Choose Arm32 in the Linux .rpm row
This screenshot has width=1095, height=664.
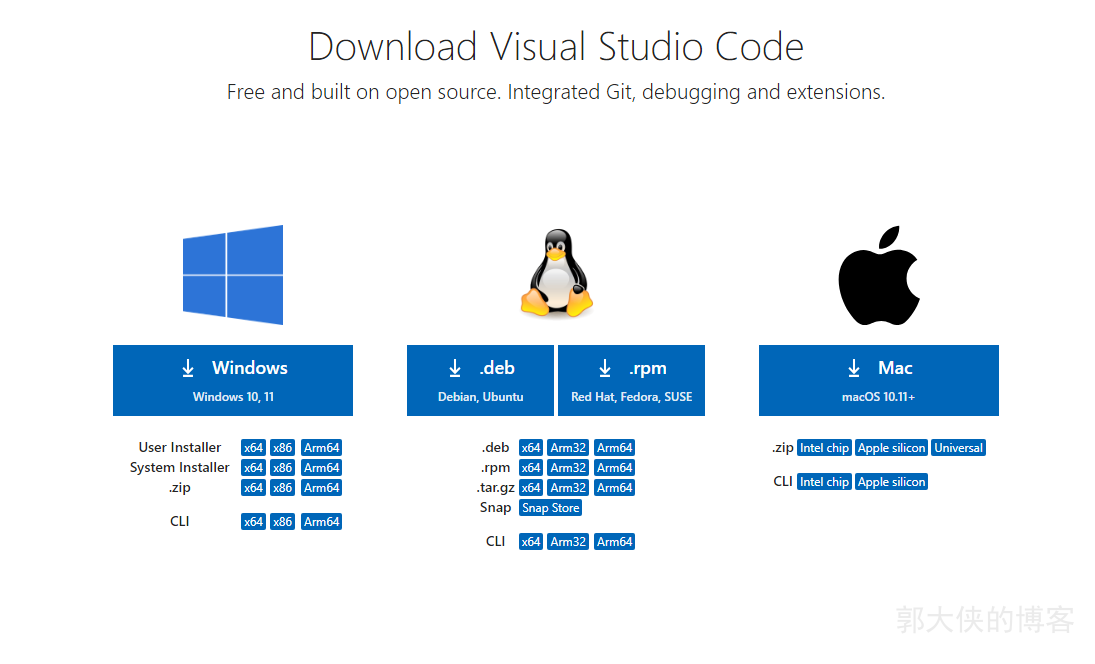(568, 468)
